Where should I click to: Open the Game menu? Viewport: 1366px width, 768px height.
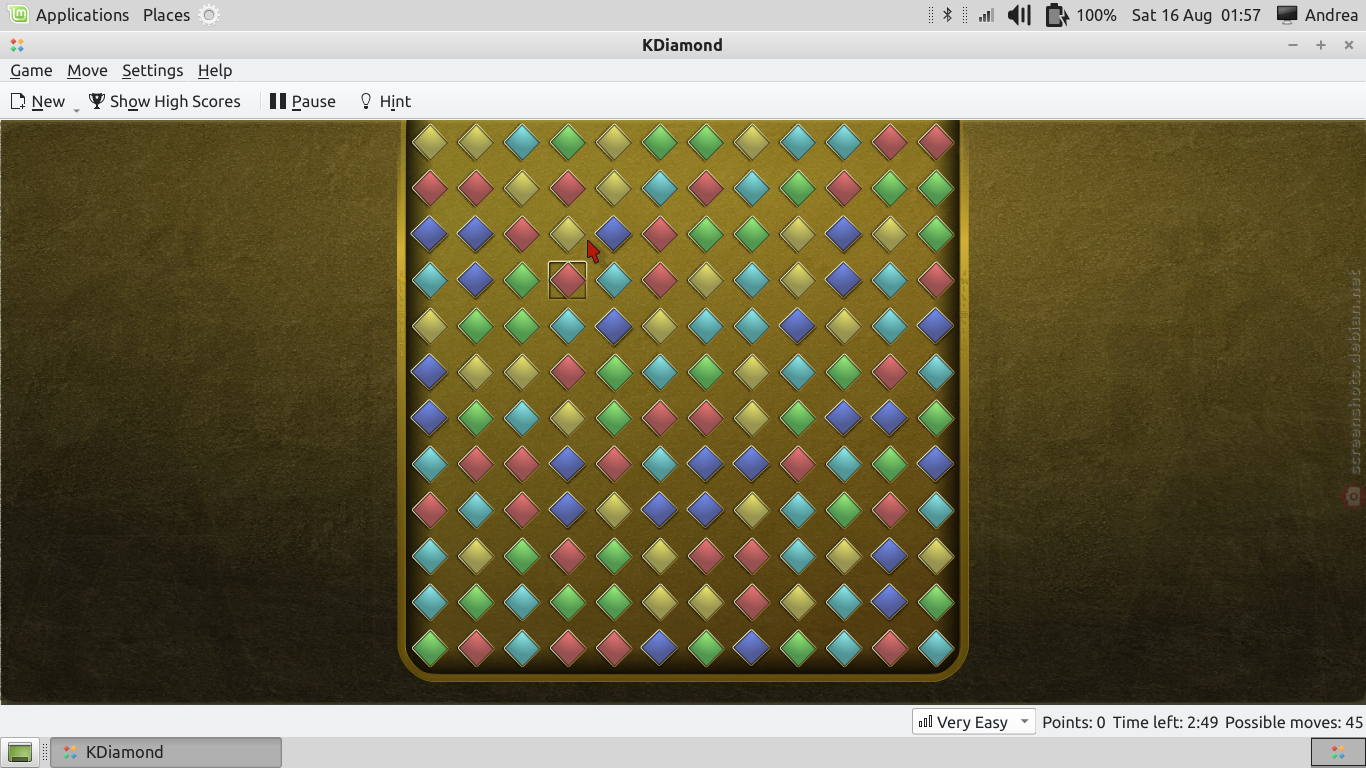31,70
